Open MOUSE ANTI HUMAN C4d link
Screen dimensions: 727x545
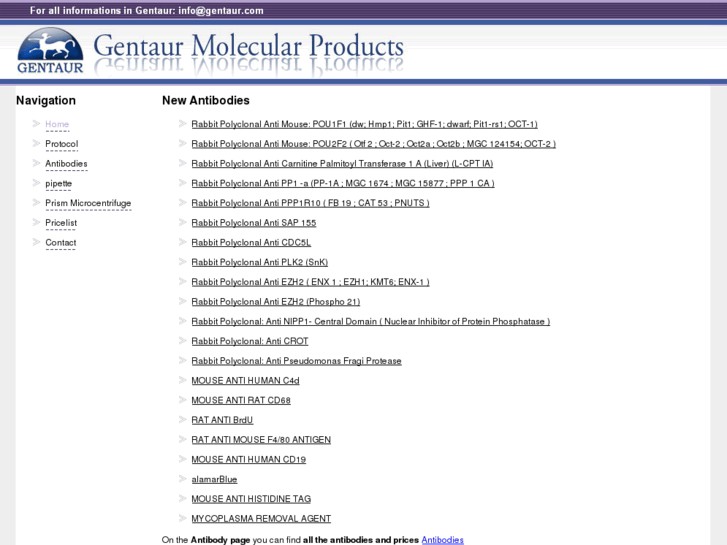[x=246, y=381]
